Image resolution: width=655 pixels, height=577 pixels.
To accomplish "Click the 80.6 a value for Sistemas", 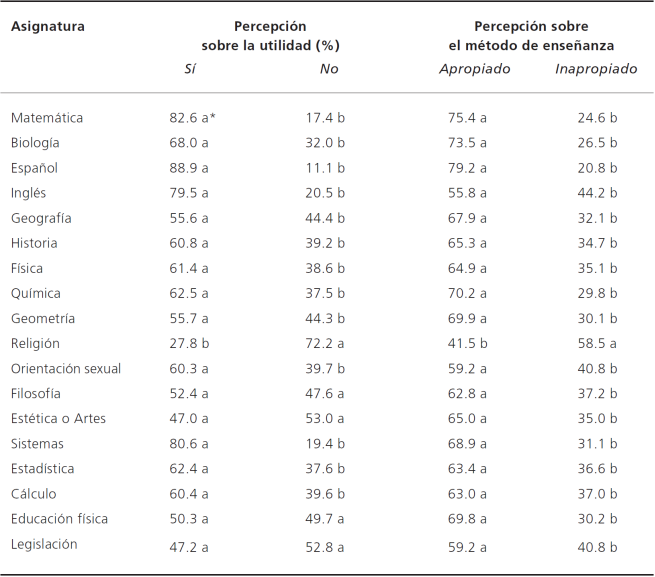I will [x=188, y=443].
